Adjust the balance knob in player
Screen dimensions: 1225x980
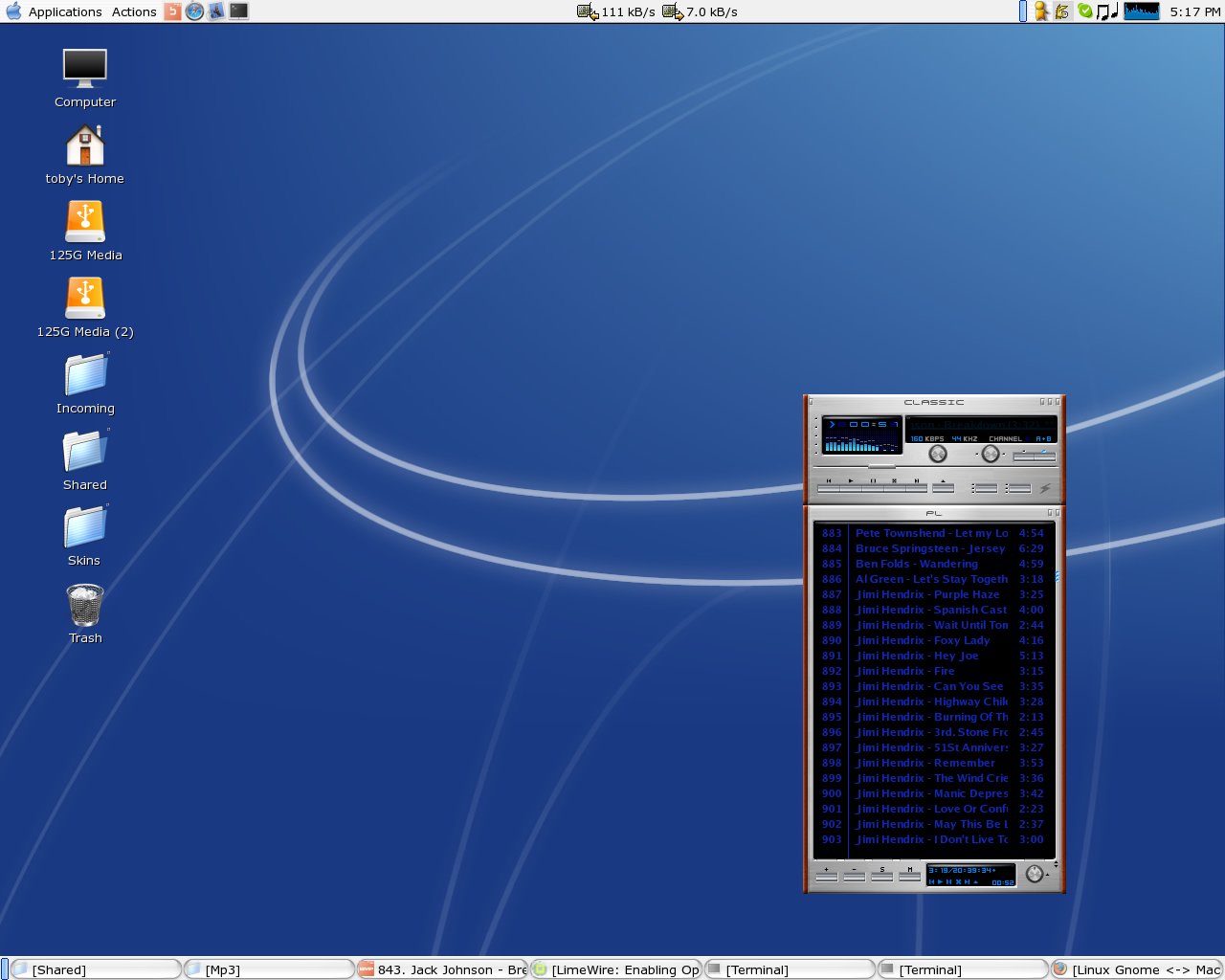pos(991,454)
